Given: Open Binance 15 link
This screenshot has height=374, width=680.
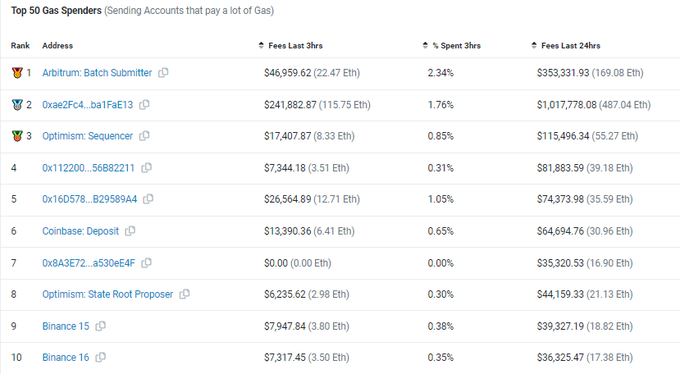Looking at the screenshot, I should (x=65, y=326).
